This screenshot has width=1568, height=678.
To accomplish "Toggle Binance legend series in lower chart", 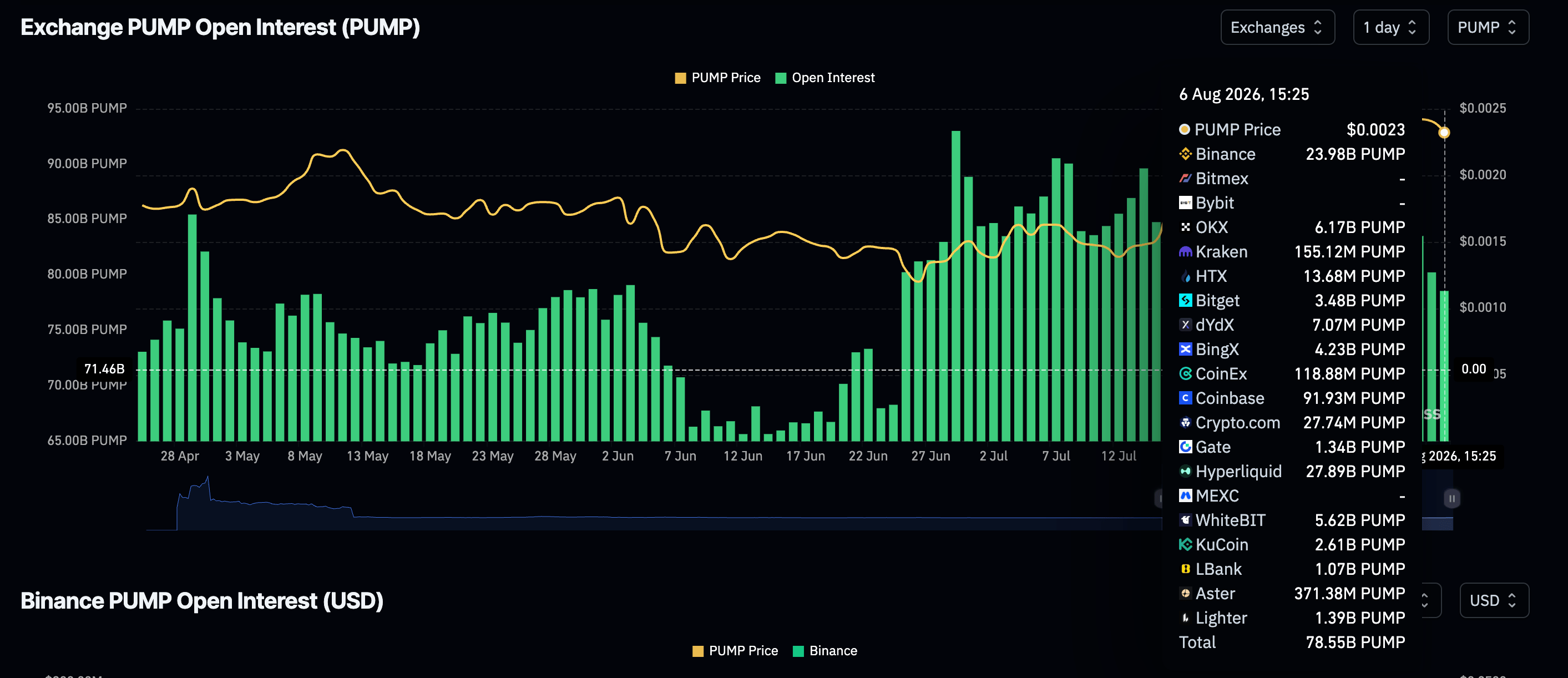I will tap(826, 651).
